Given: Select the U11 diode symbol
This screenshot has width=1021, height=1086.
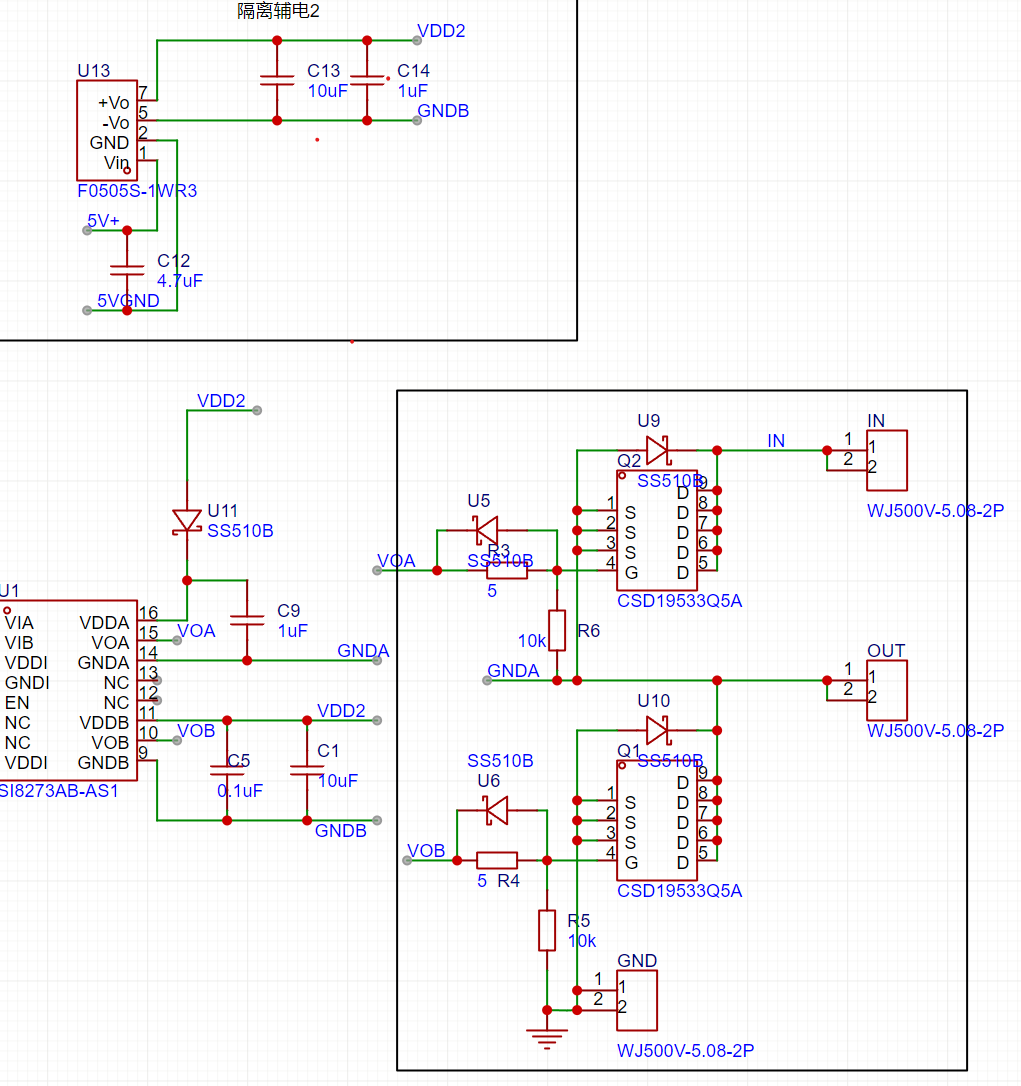Looking at the screenshot, I should 187,521.
